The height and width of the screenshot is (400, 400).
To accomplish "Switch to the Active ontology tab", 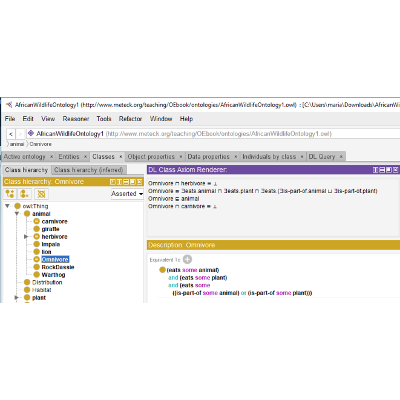I will 25,157.
